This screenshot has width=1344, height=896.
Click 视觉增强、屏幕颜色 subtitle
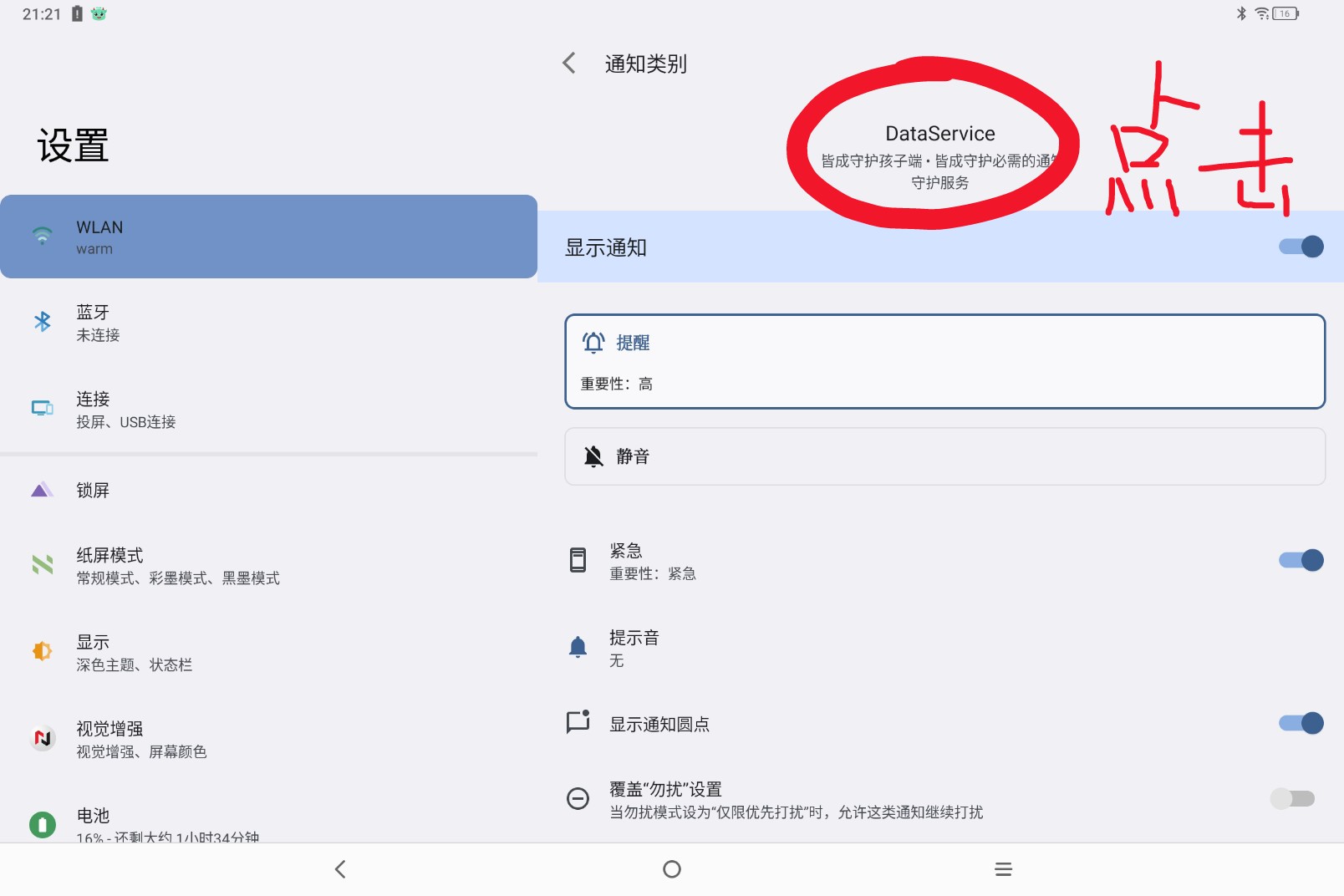click(141, 752)
